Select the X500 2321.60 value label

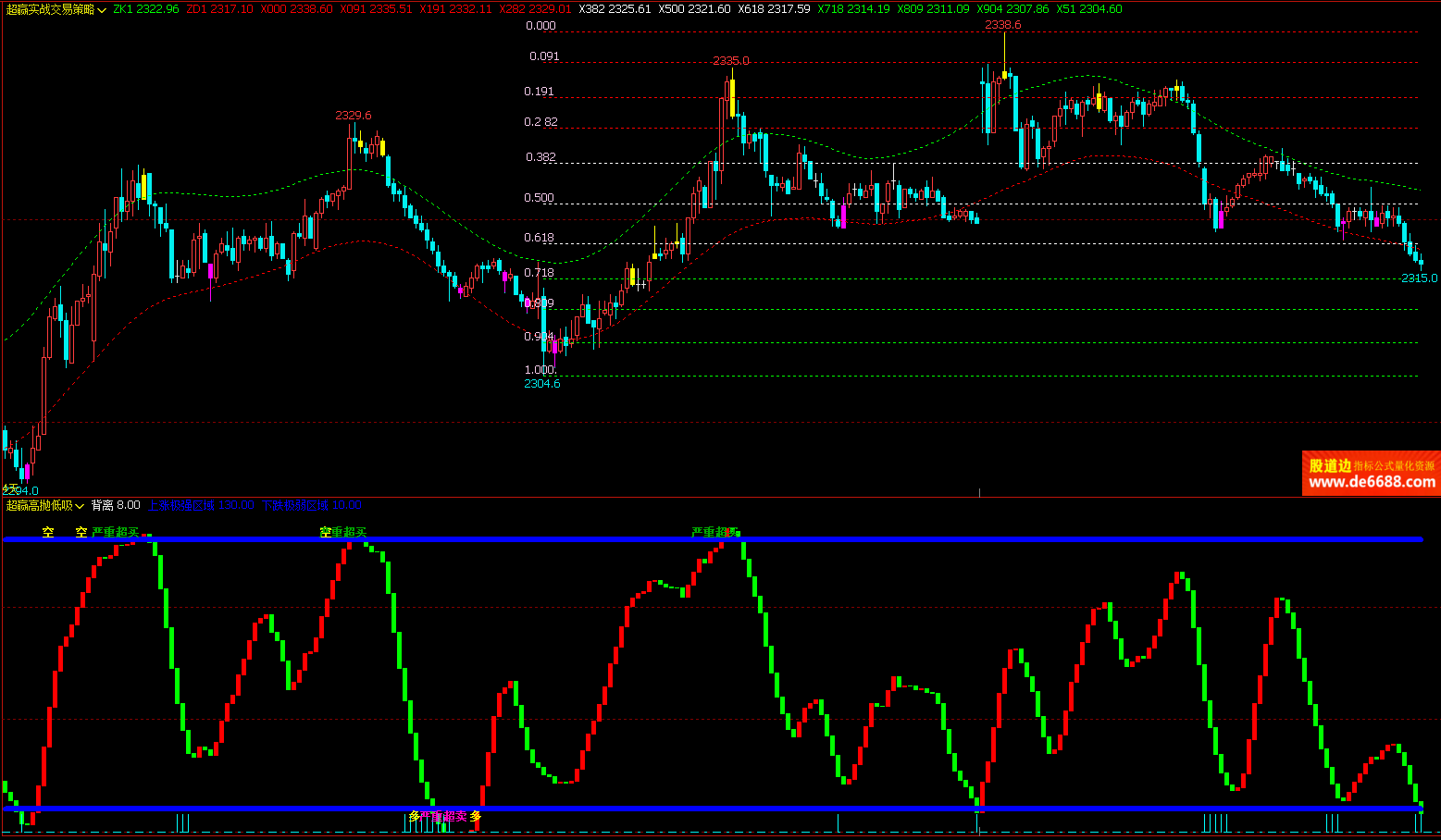coord(694,9)
